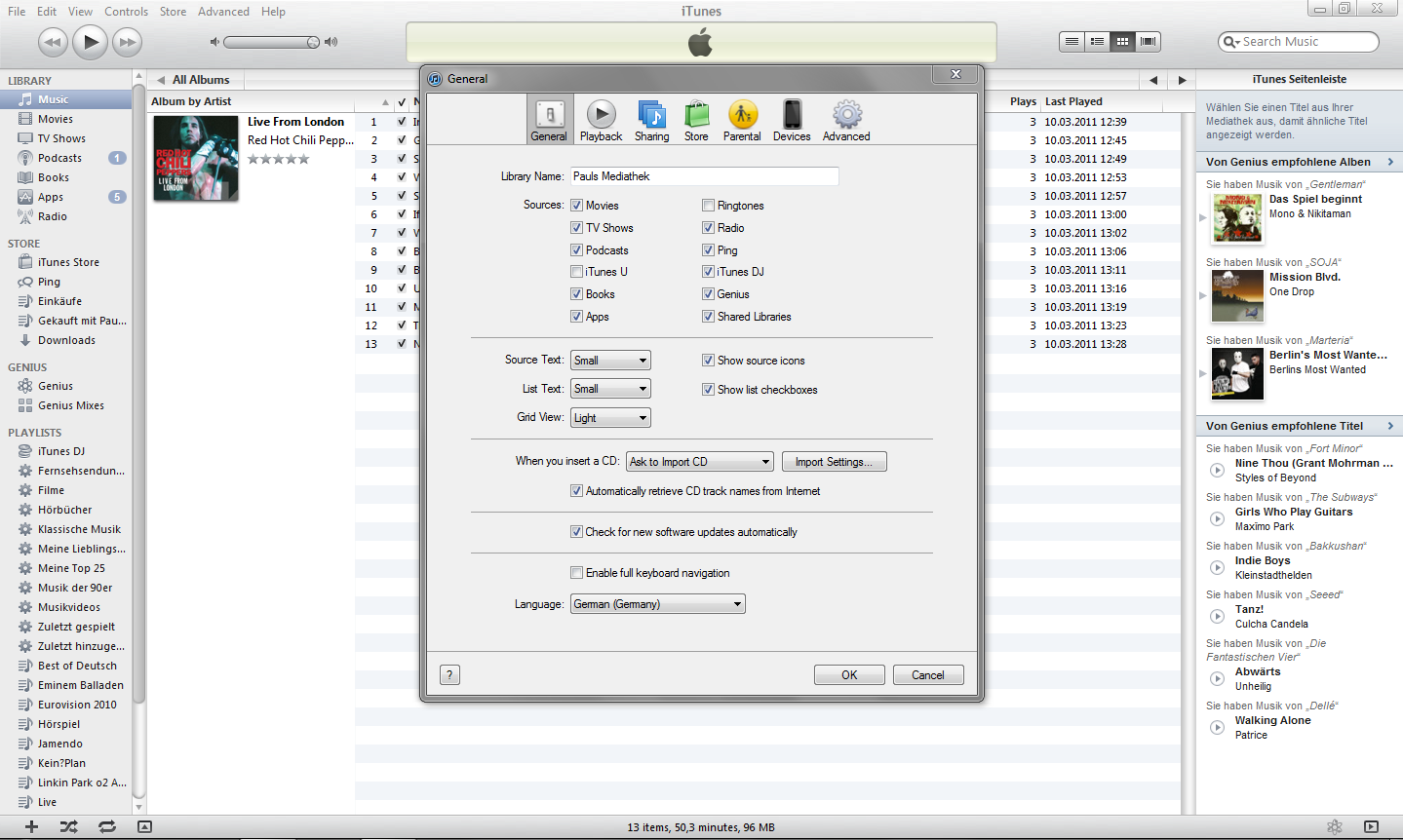Toggle repeat in the bottom bar

[106, 826]
